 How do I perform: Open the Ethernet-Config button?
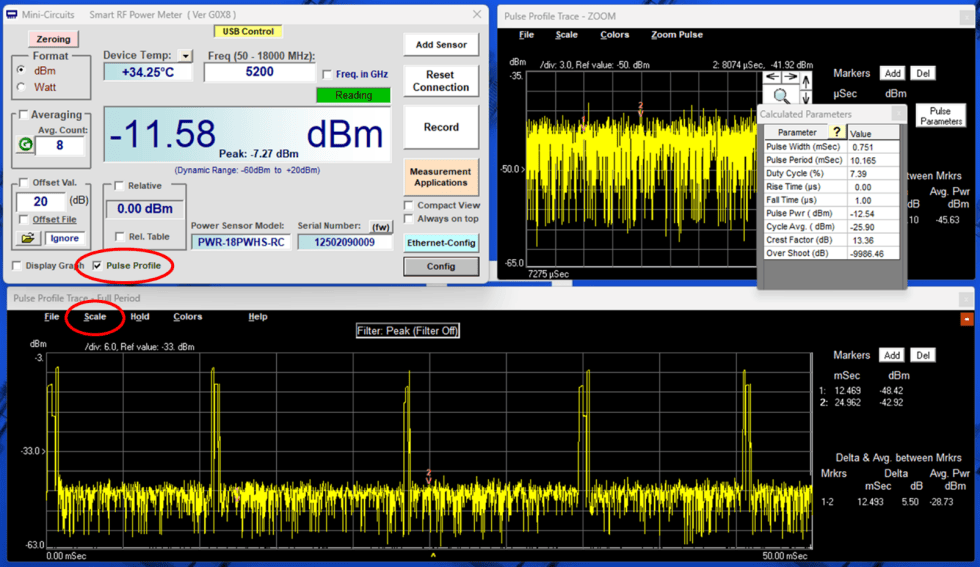point(441,243)
